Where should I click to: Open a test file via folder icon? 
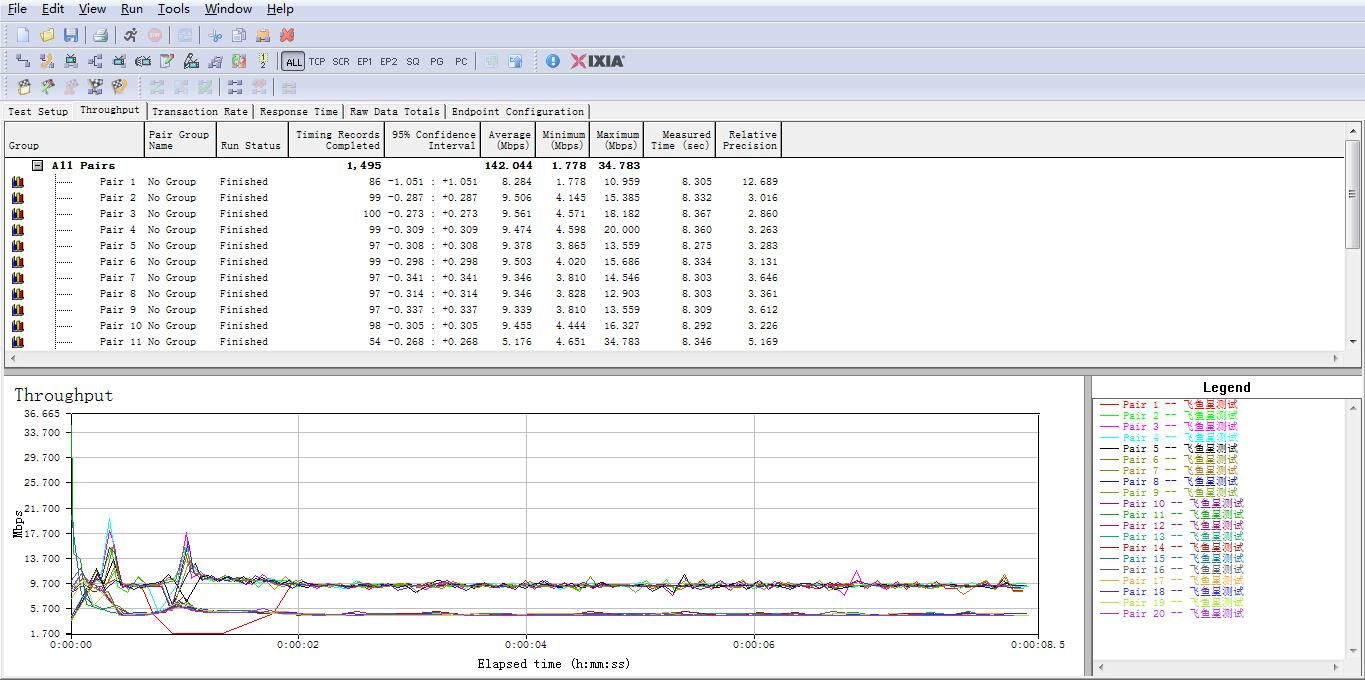(47, 35)
